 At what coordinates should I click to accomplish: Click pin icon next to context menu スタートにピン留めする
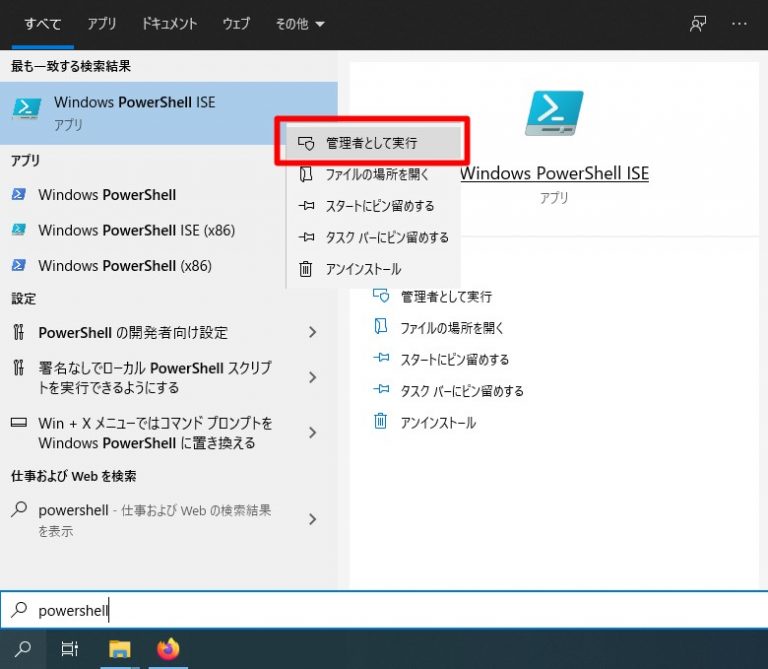(307, 206)
